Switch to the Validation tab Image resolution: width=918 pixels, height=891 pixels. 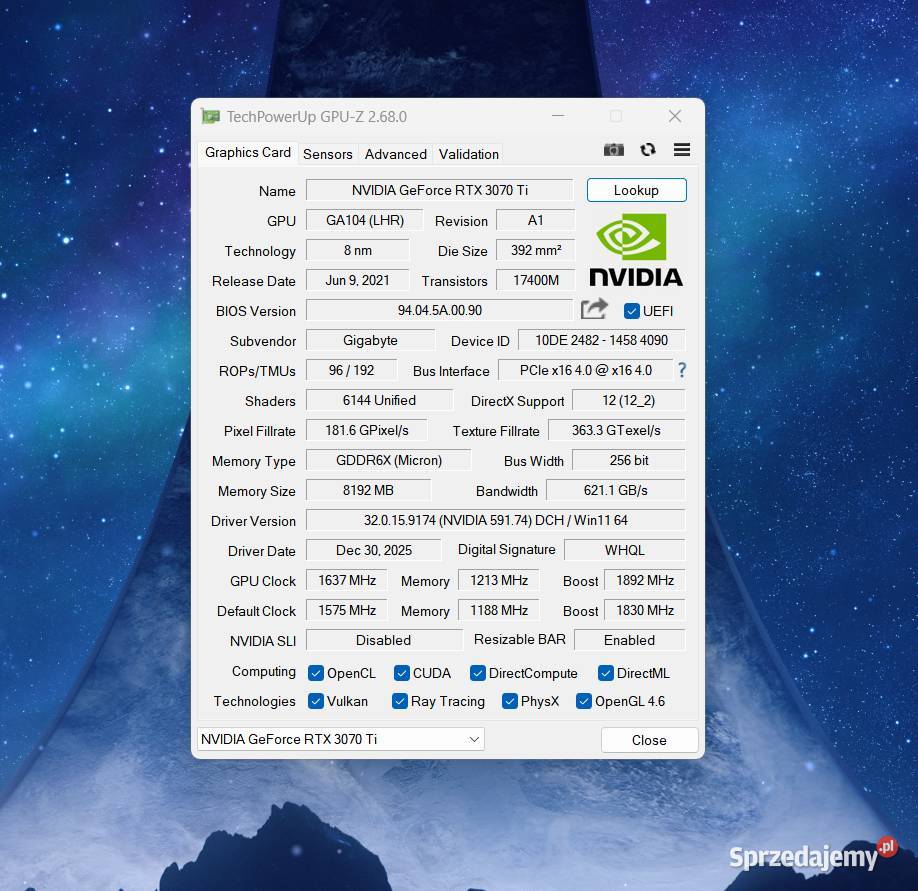click(468, 153)
